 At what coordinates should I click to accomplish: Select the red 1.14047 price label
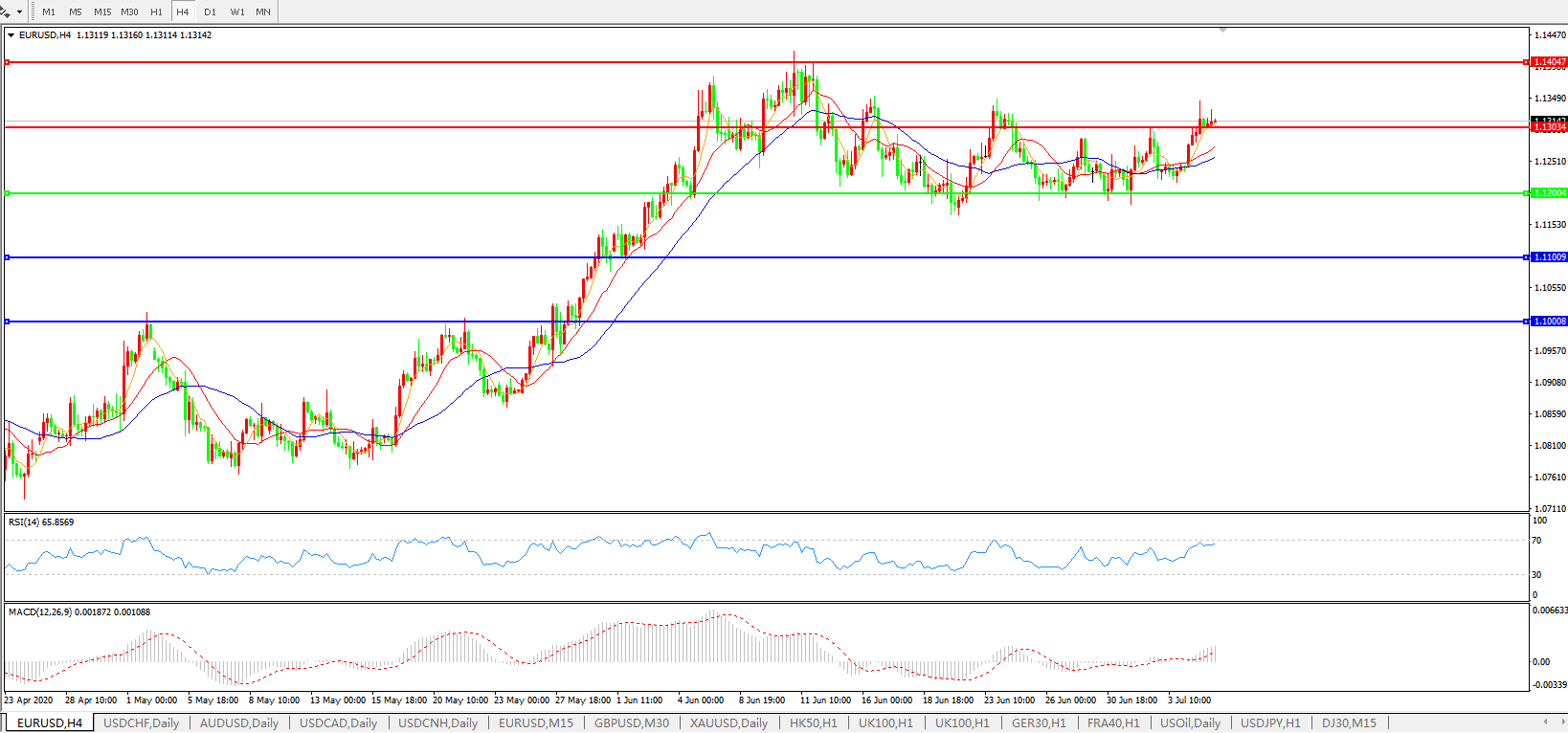coord(1550,62)
